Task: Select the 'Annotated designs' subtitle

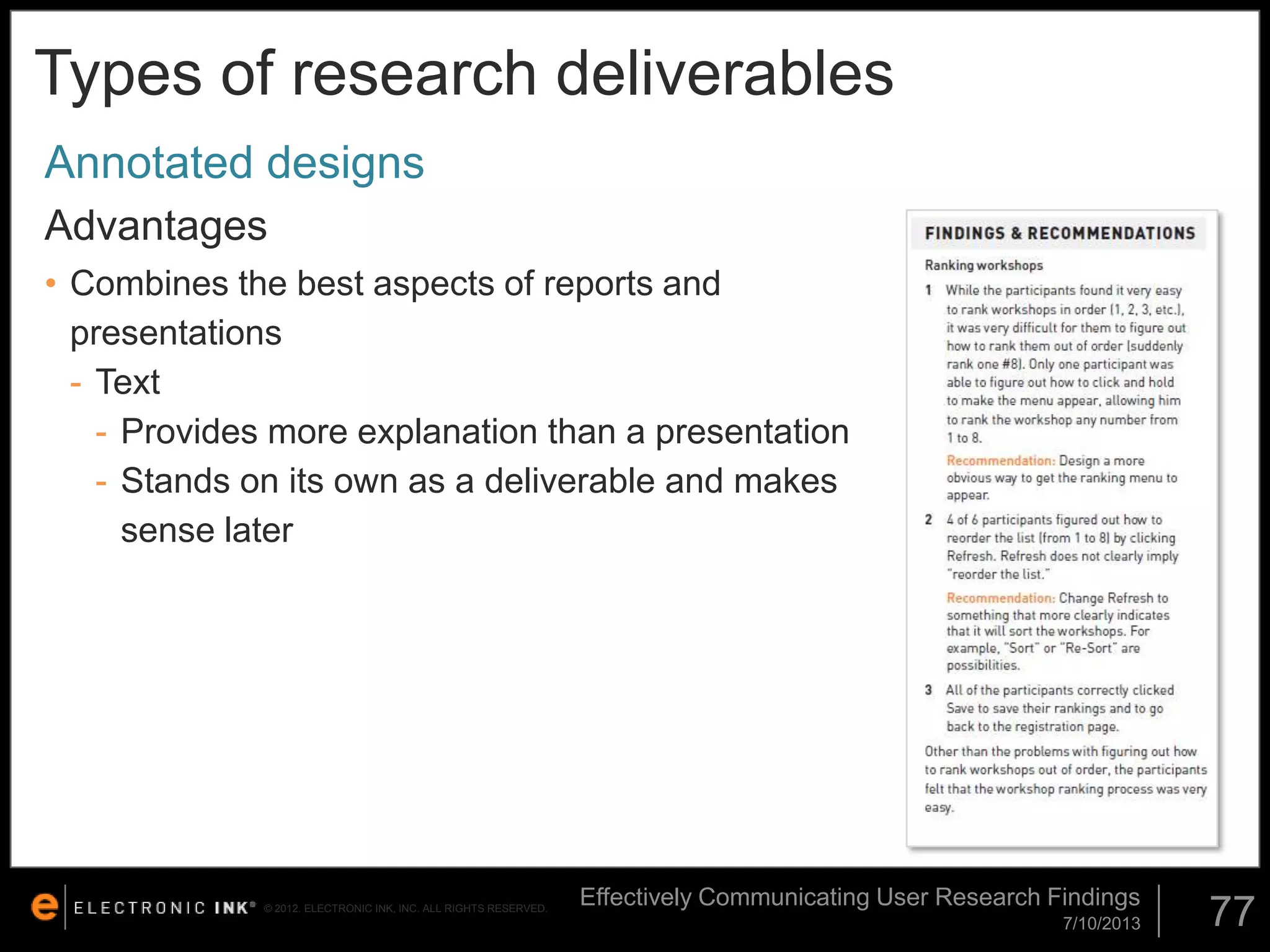Action: (x=234, y=162)
